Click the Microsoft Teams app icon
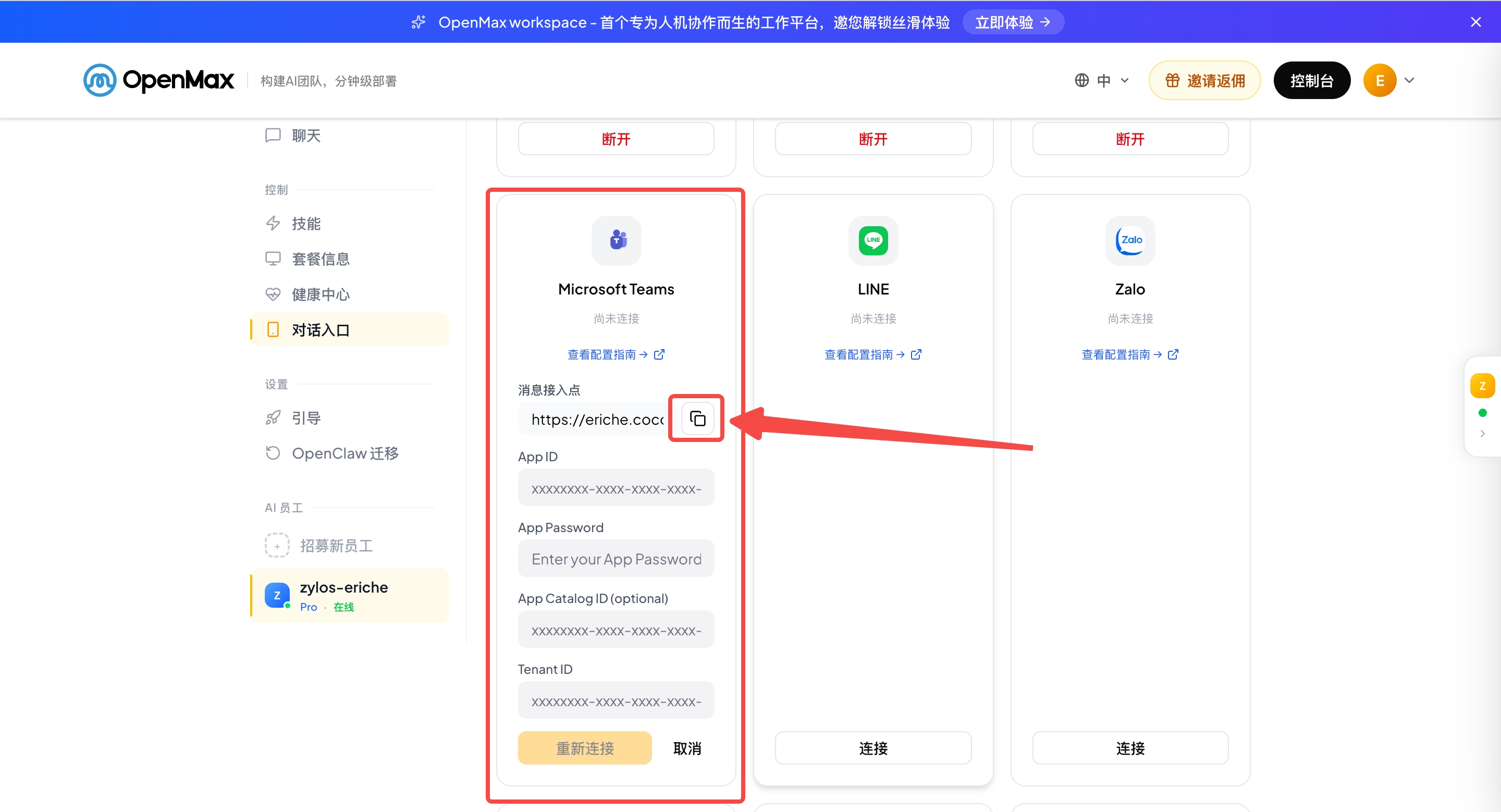This screenshot has width=1501, height=812. tap(617, 240)
